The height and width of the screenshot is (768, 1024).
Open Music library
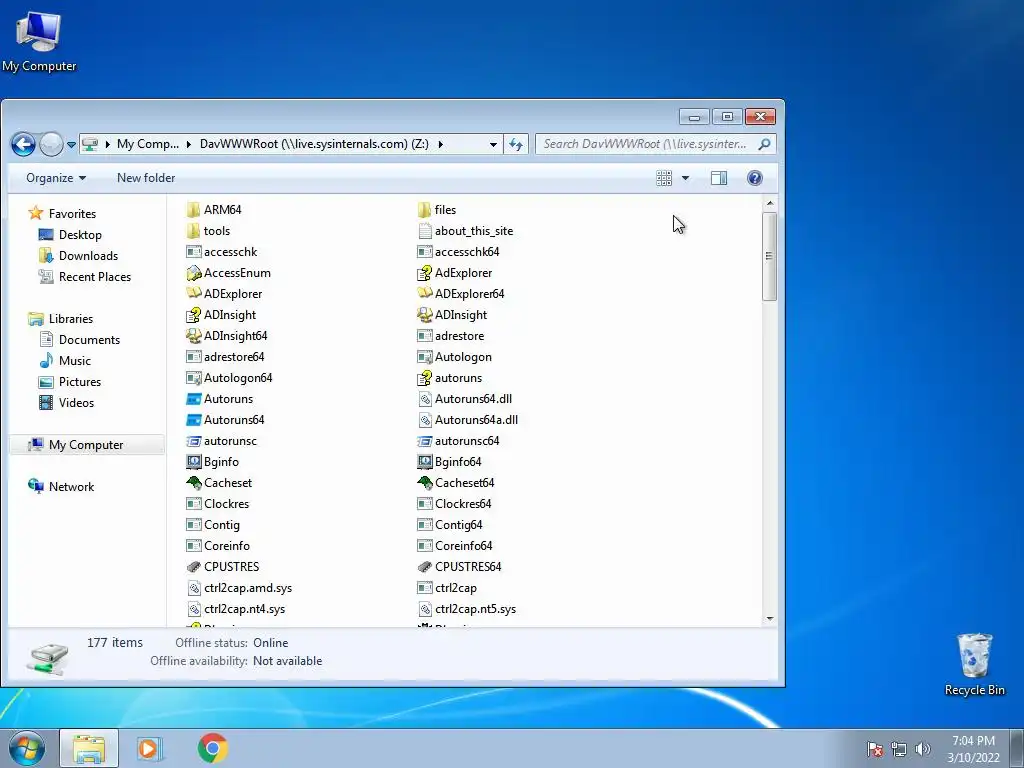coord(74,360)
